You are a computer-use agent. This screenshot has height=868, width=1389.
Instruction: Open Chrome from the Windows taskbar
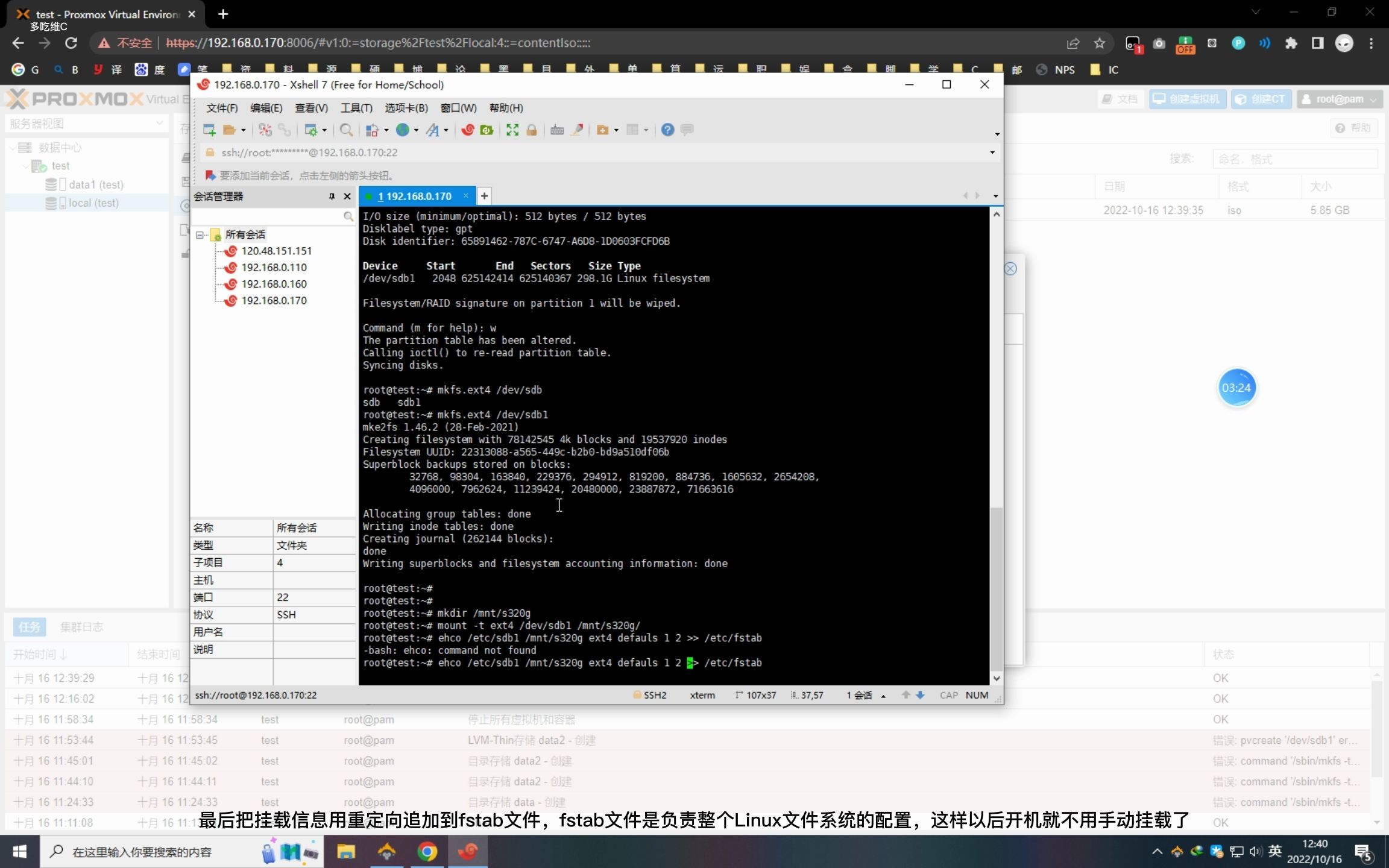pos(427,852)
